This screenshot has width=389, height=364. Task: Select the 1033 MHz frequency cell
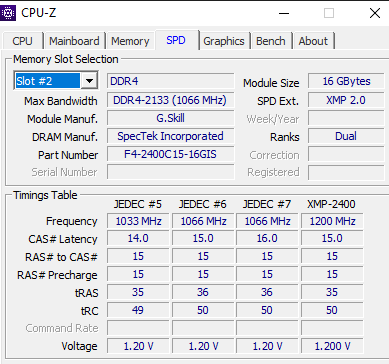(x=138, y=221)
